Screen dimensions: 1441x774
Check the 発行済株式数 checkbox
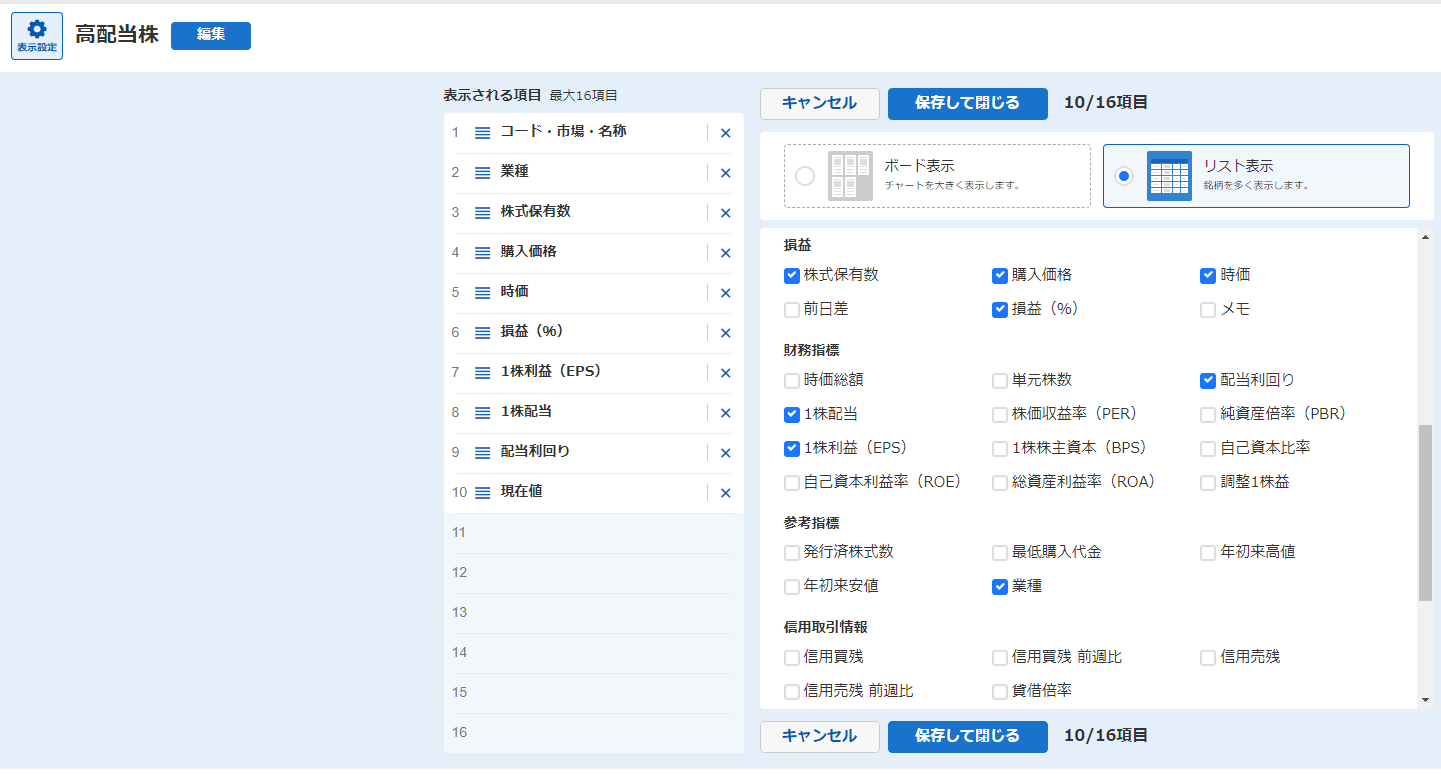click(x=792, y=553)
